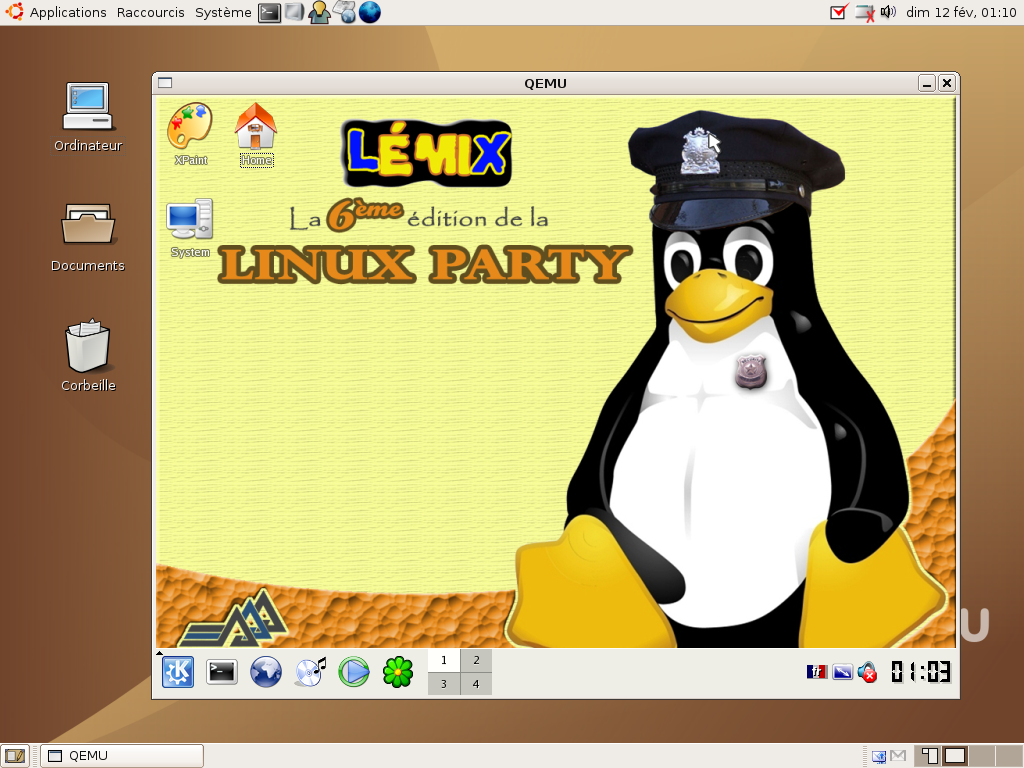This screenshot has width=1024, height=768.
Task: Switch to the third GNOME workspace
Action: [x=982, y=756]
